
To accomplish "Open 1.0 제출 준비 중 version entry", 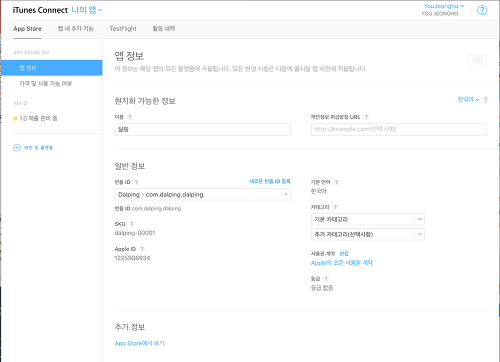I will (x=38, y=118).
